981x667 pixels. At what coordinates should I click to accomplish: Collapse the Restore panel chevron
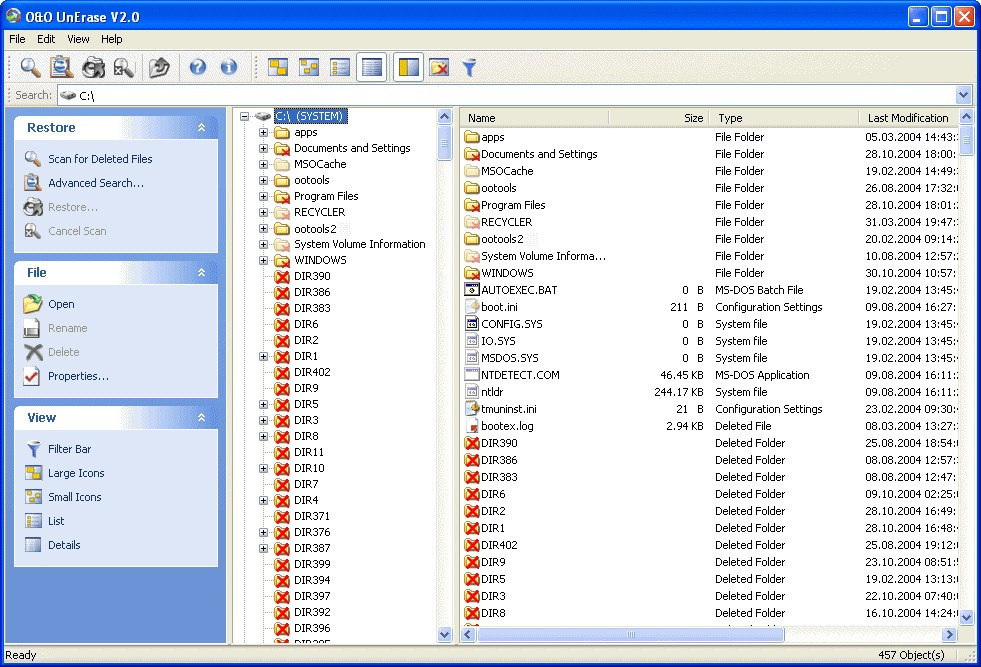[201, 128]
